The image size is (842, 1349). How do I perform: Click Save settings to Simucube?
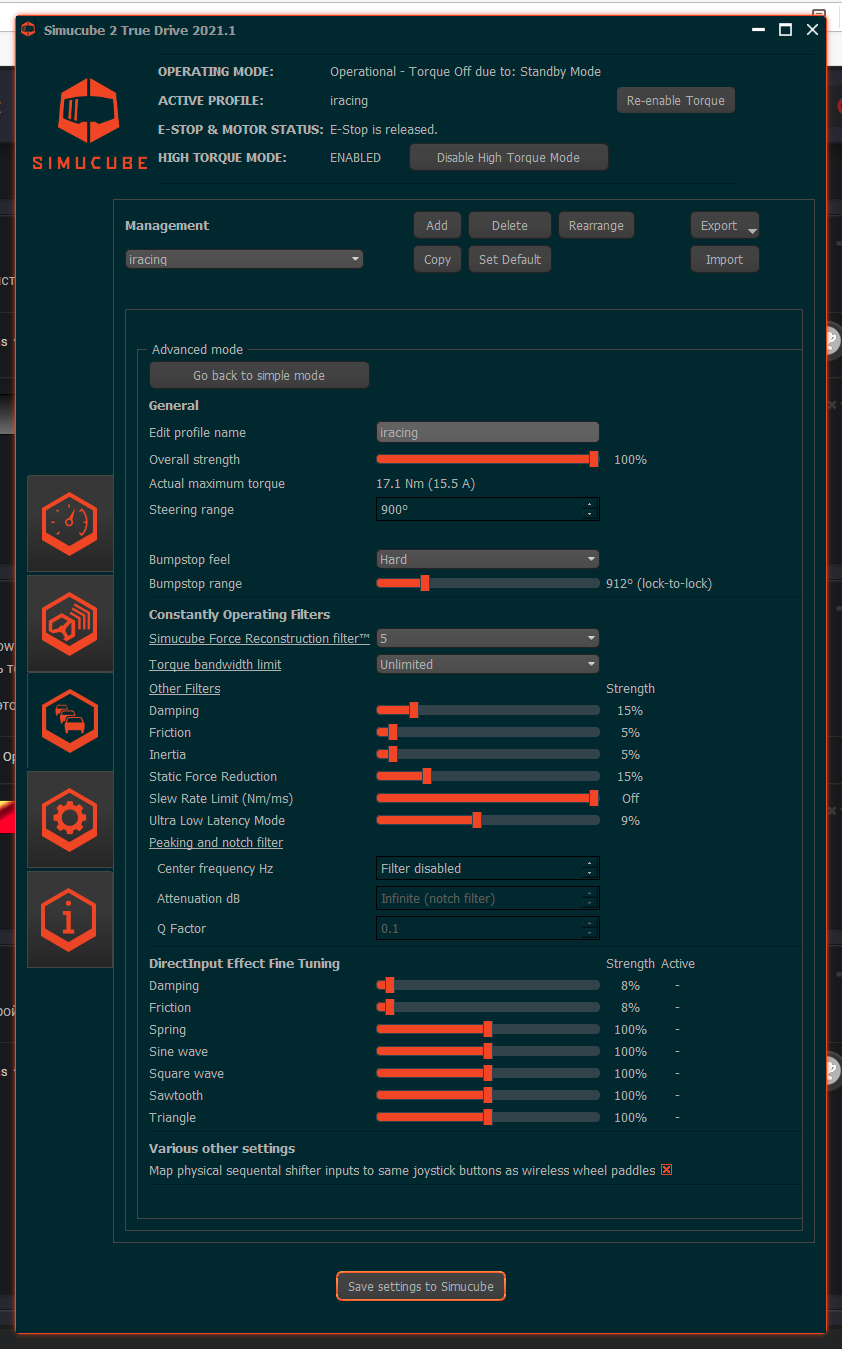(420, 1286)
